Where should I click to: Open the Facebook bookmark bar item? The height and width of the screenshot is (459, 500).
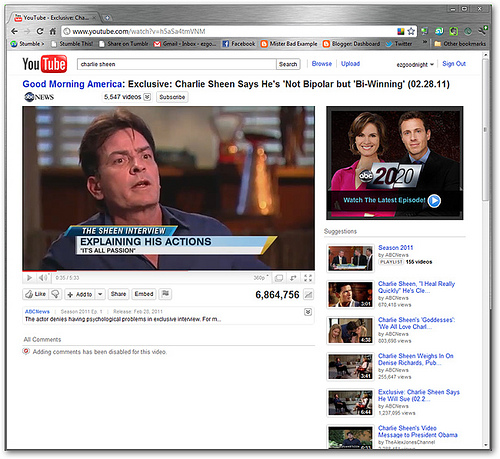click(x=239, y=44)
